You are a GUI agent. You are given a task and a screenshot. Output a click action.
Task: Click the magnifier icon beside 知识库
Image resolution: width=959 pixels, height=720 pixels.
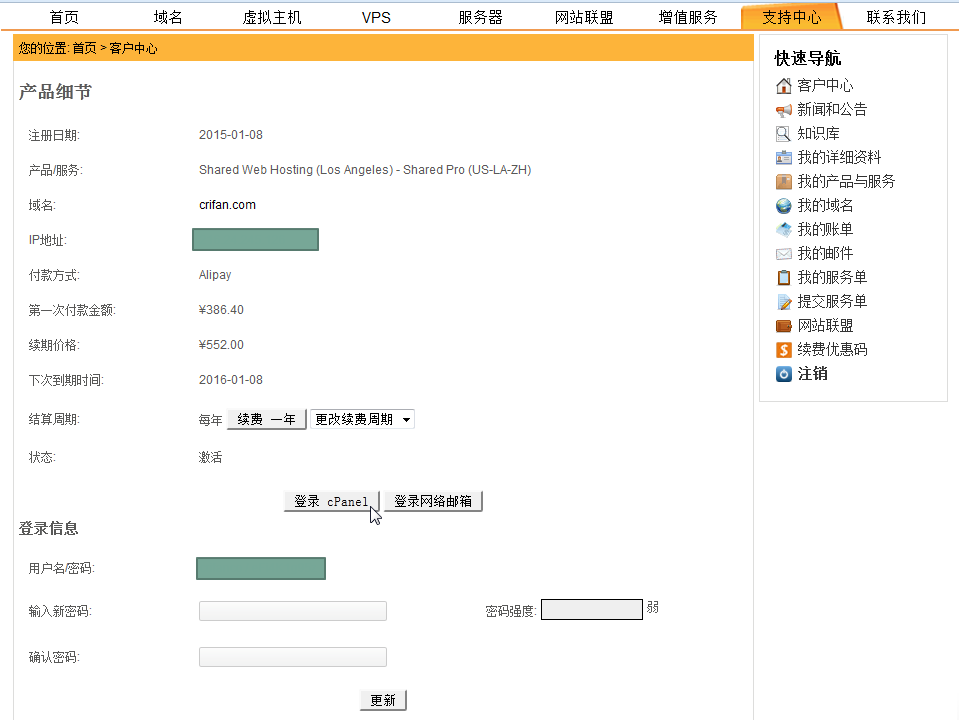(783, 134)
